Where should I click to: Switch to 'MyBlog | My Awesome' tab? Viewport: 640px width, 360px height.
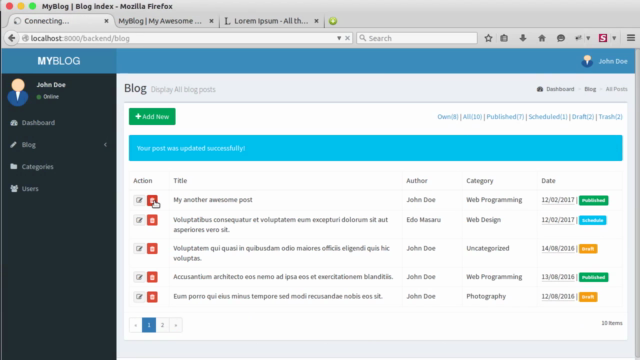[160, 21]
